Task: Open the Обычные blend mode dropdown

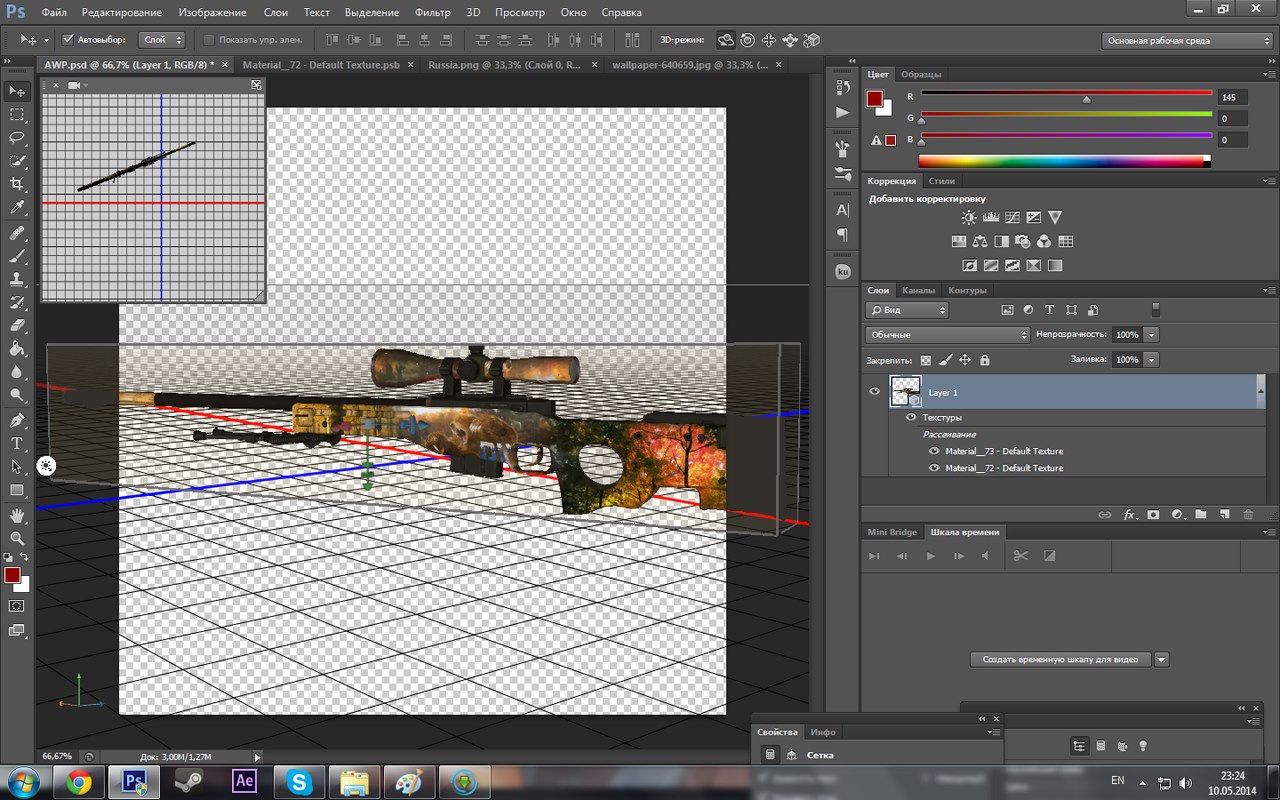Action: coord(947,334)
